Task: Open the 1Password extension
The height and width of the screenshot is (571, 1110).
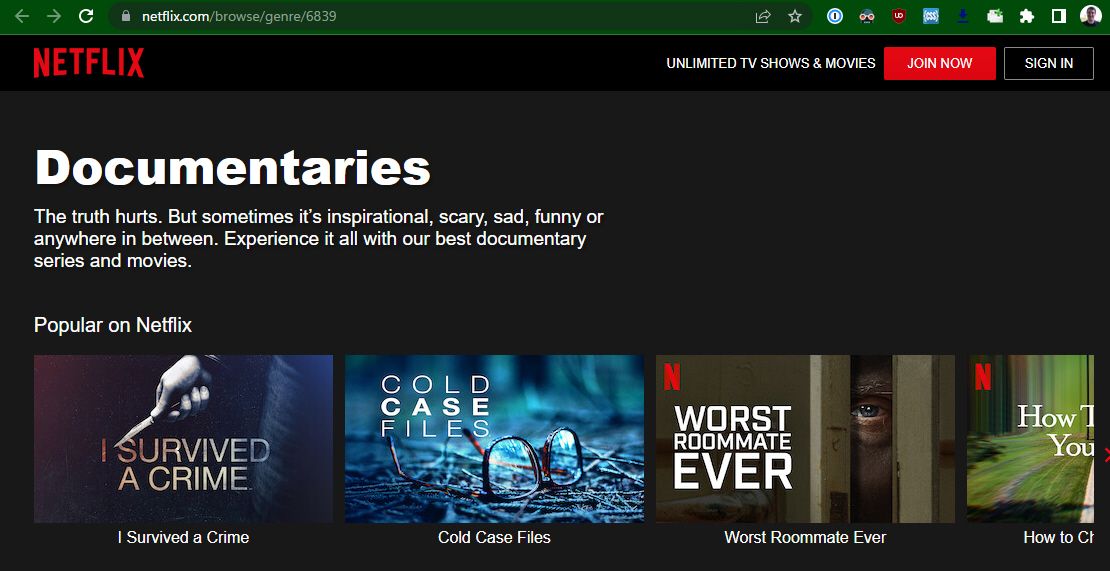Action: [x=835, y=16]
